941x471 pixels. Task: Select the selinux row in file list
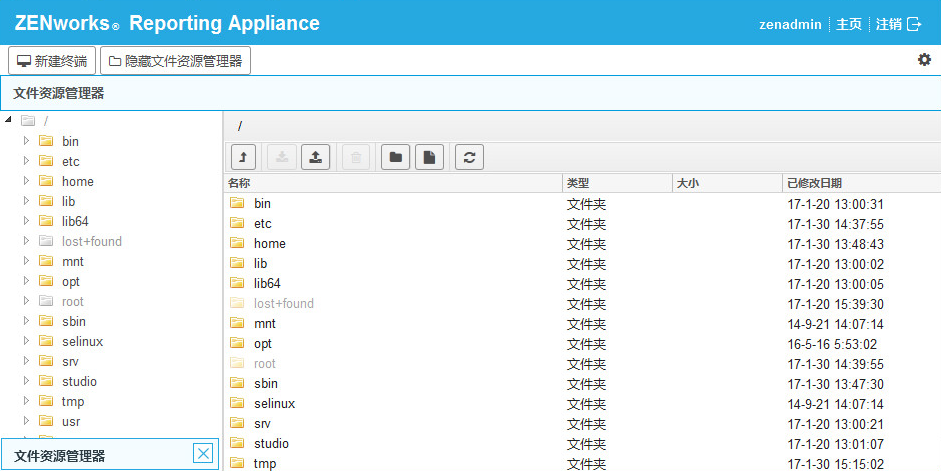274,403
